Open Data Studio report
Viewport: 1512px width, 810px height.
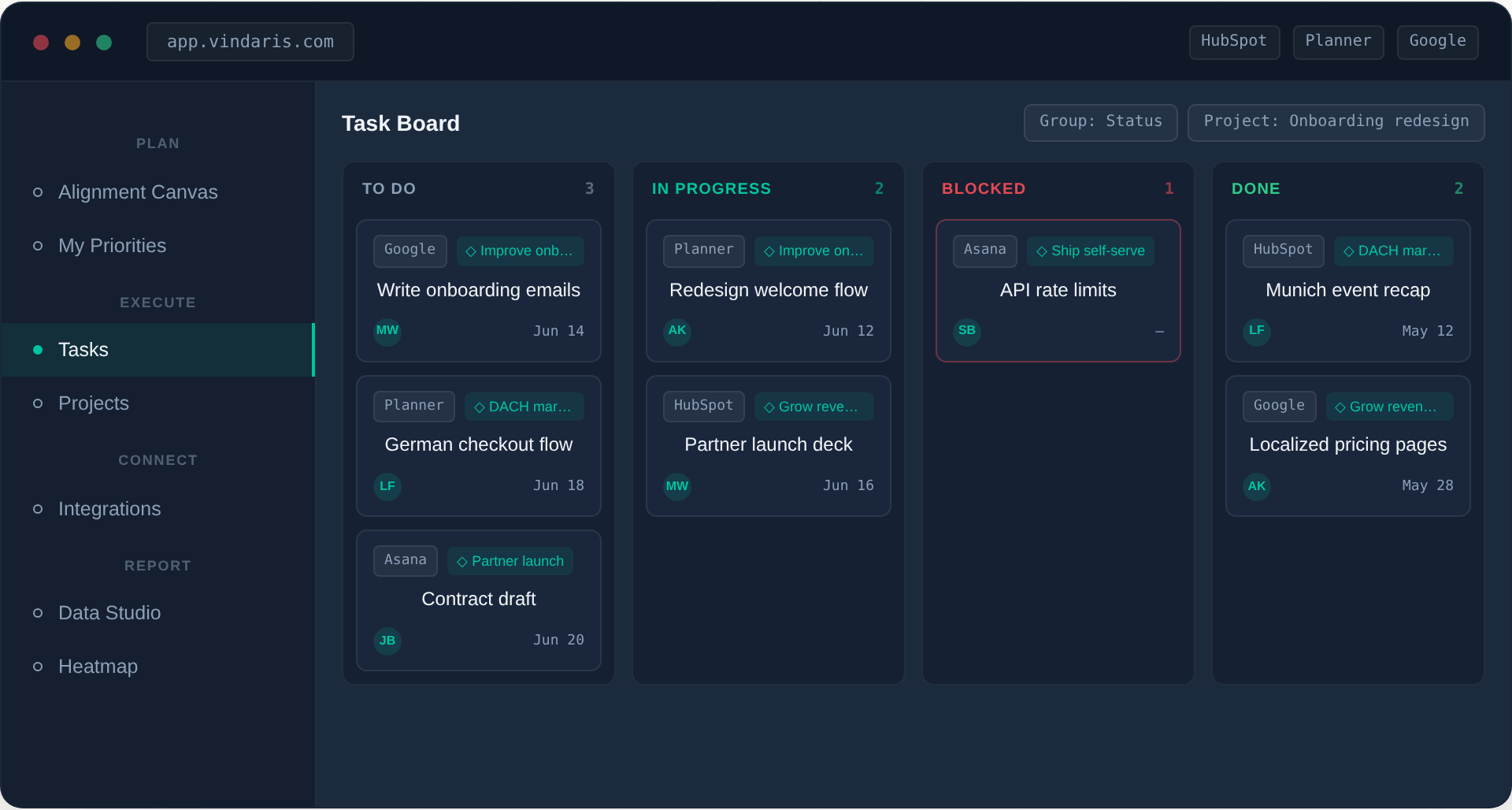(157, 613)
